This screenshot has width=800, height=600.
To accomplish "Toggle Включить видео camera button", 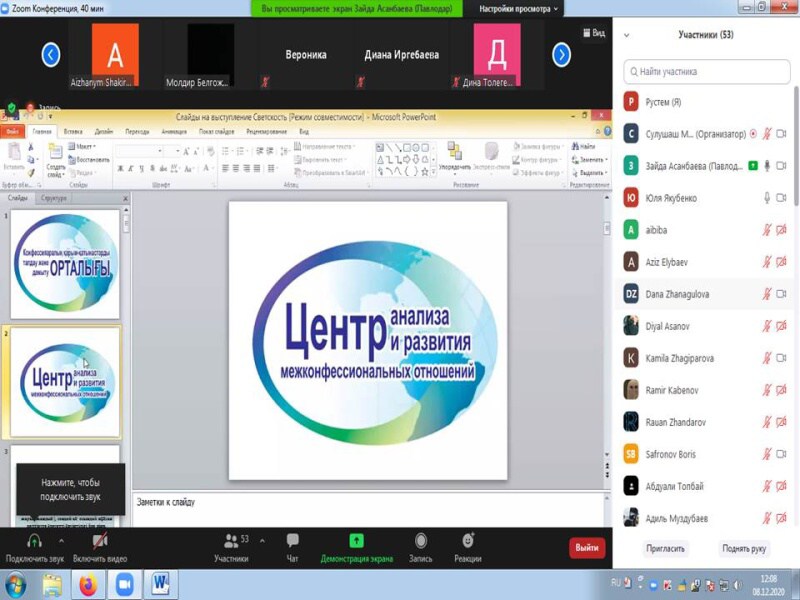I will (100, 547).
